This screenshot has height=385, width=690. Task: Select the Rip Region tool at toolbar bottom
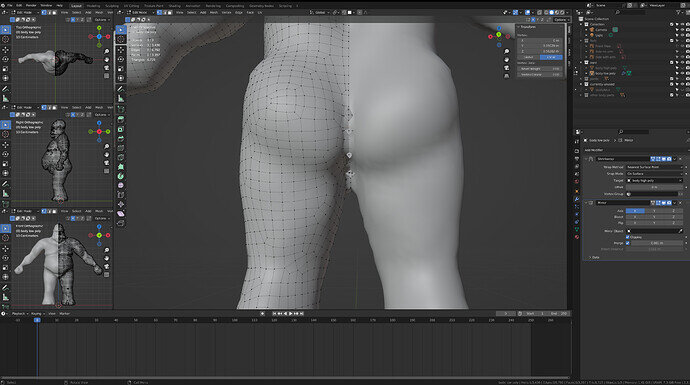tap(121, 223)
